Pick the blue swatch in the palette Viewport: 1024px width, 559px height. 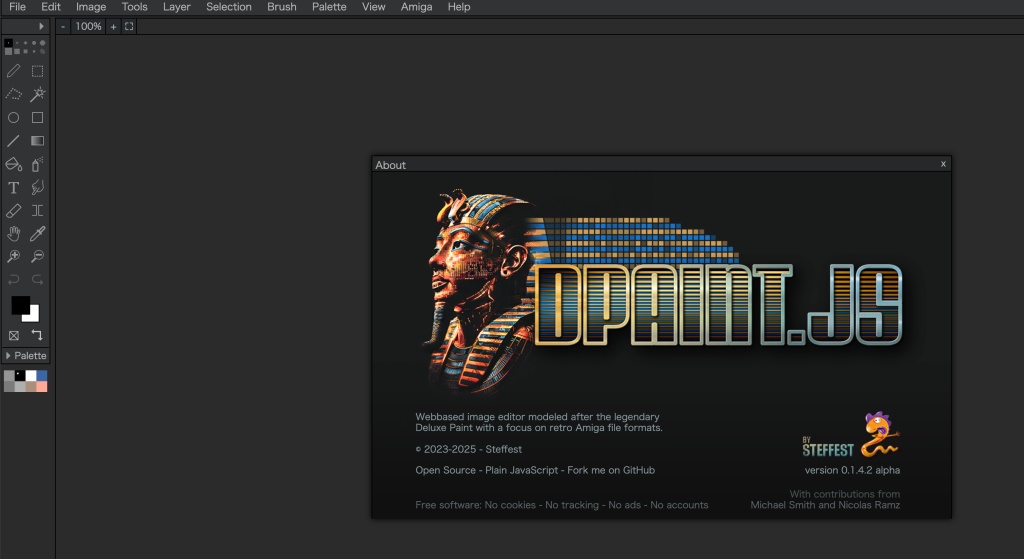point(42,375)
